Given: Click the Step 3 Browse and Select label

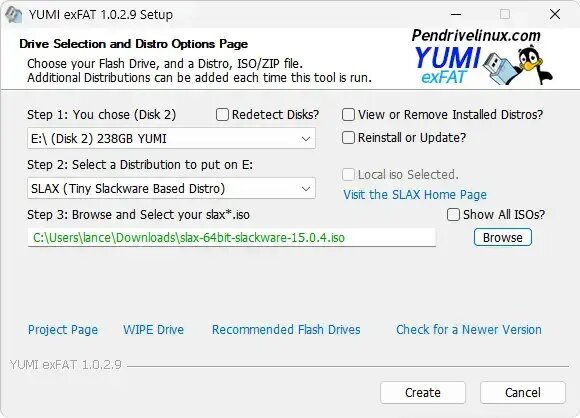Looking at the screenshot, I should coord(138,215).
